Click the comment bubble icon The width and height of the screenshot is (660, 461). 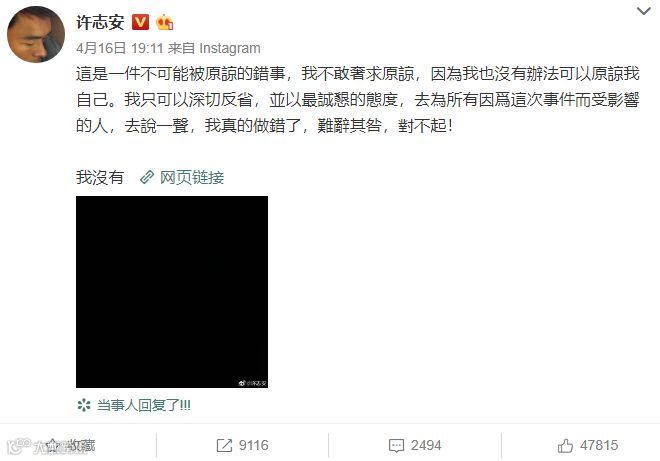tap(396, 445)
